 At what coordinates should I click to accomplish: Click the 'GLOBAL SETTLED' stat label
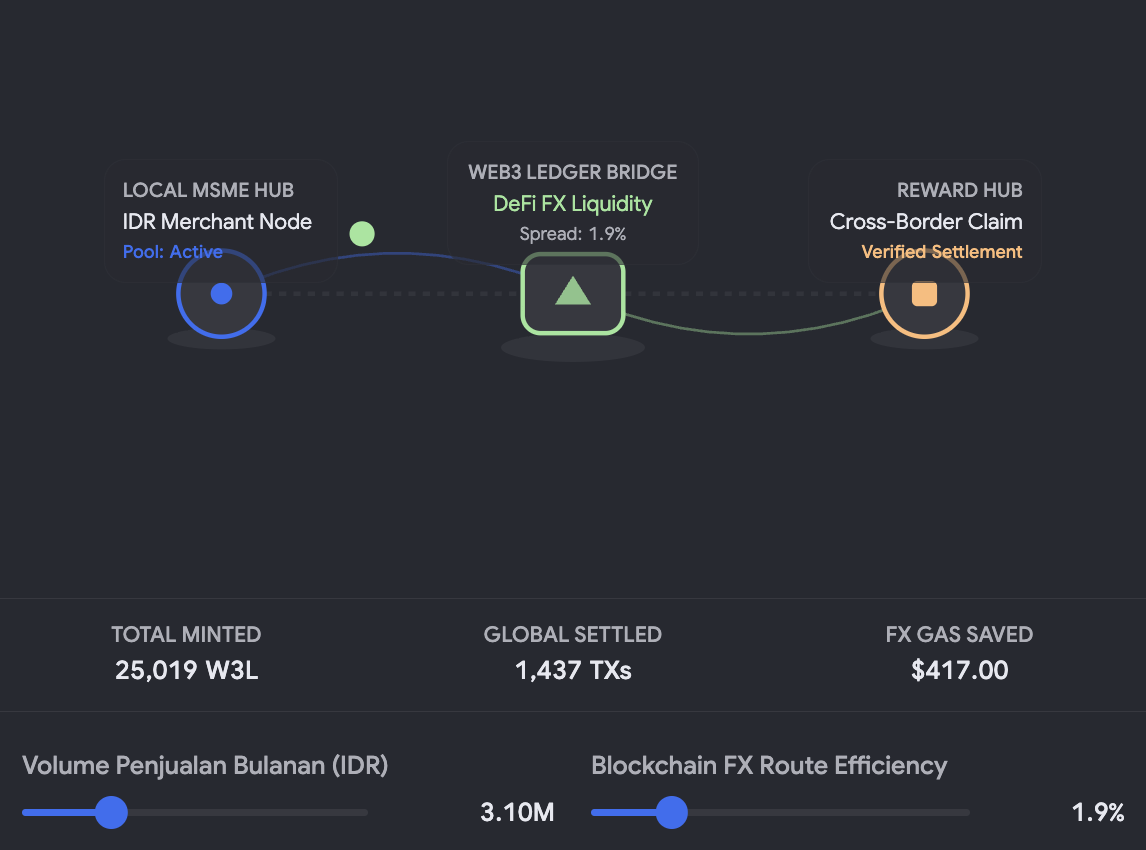point(573,634)
